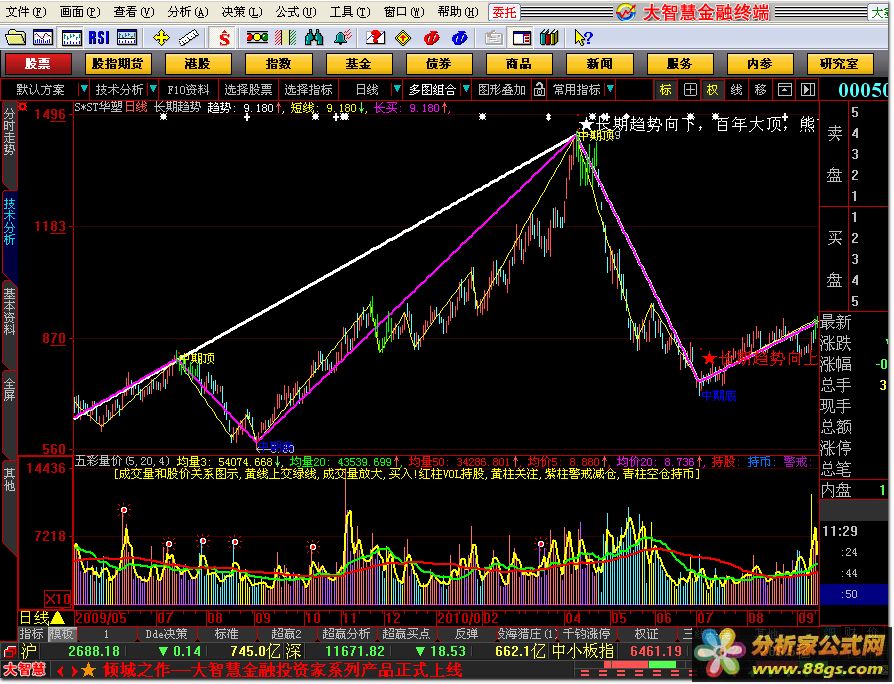This screenshot has width=894, height=684.
Task: Open the yellow folder icon in toolbar
Action: 15,38
